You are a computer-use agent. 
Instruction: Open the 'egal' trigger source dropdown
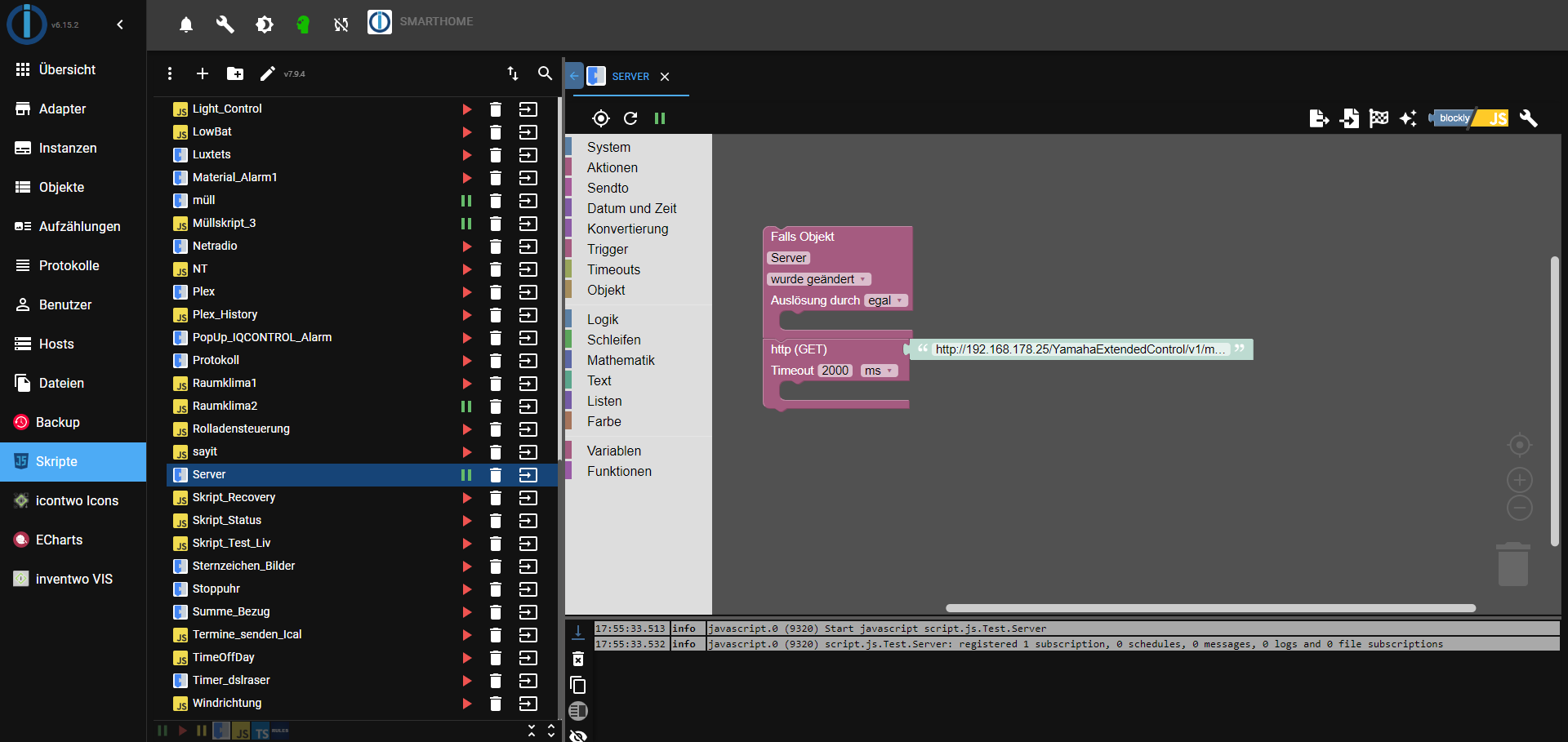(x=885, y=300)
